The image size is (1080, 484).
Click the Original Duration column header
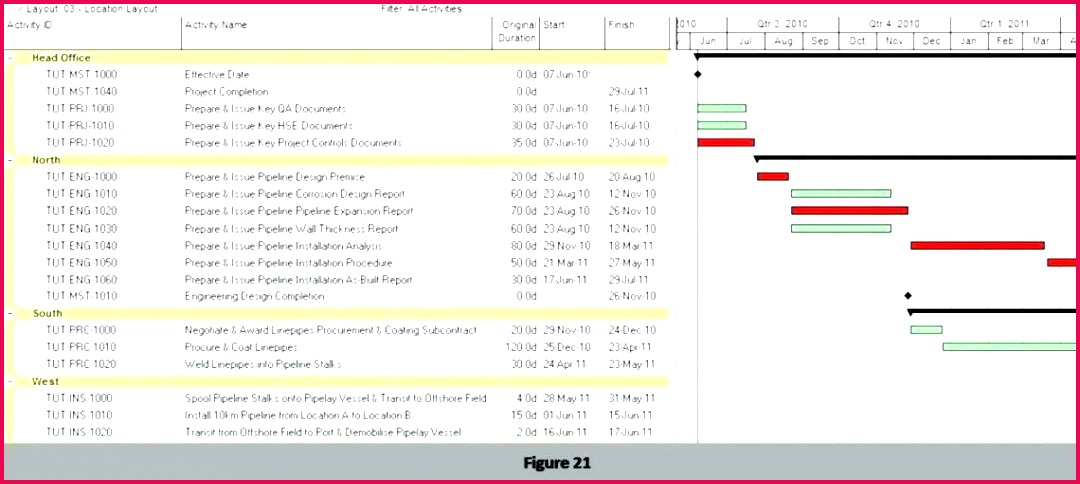[x=516, y=32]
